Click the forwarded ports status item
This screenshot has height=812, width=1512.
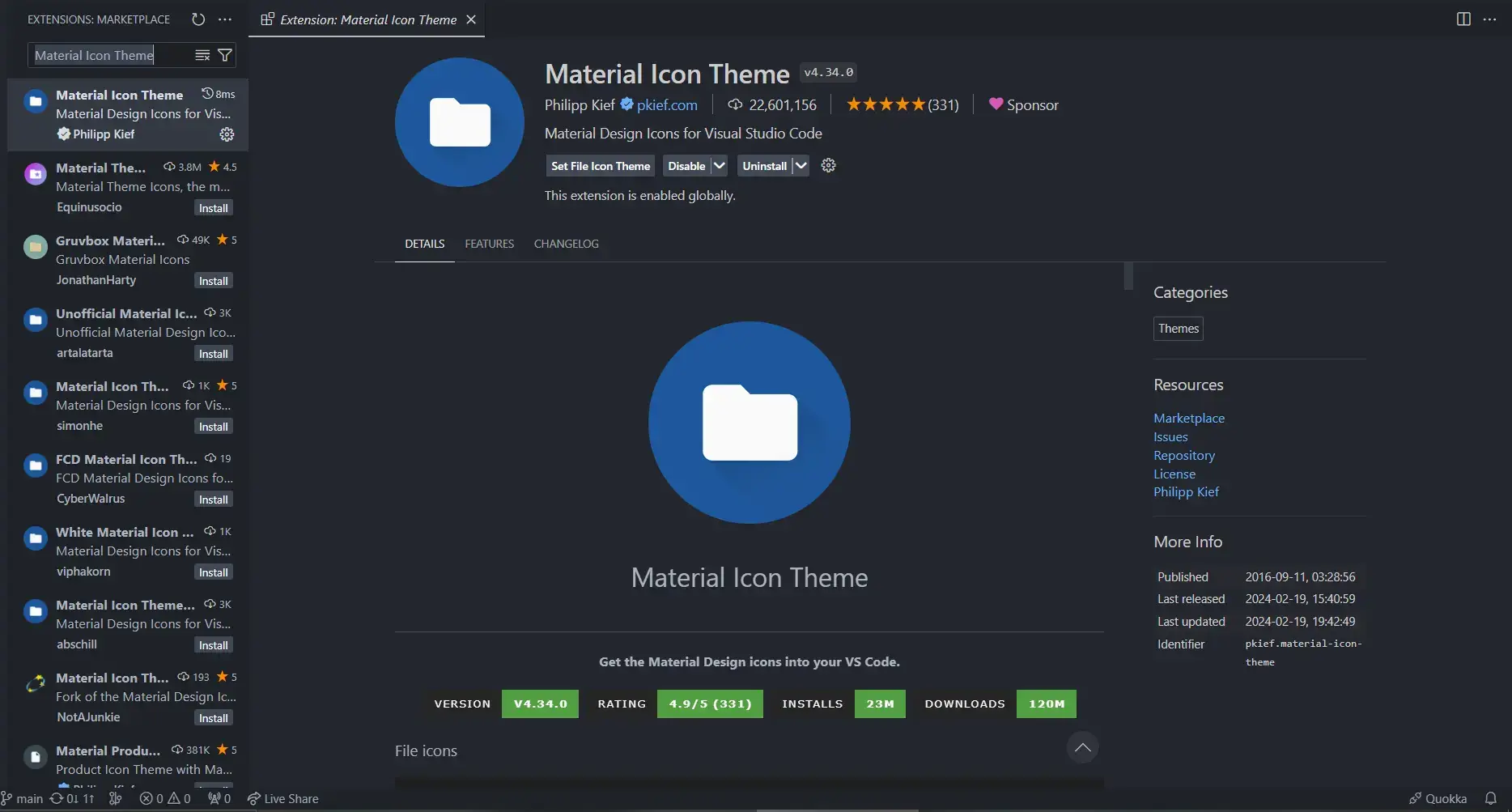(x=219, y=798)
